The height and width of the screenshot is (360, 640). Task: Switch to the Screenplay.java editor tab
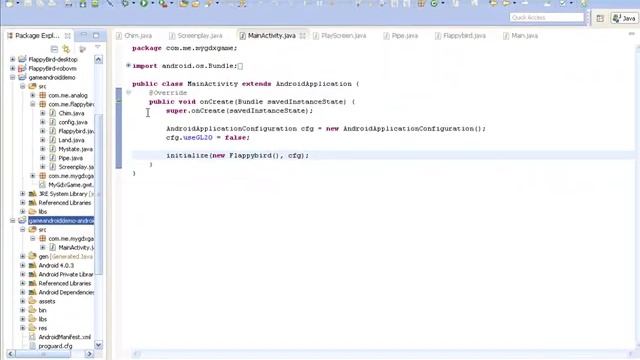coord(196,36)
